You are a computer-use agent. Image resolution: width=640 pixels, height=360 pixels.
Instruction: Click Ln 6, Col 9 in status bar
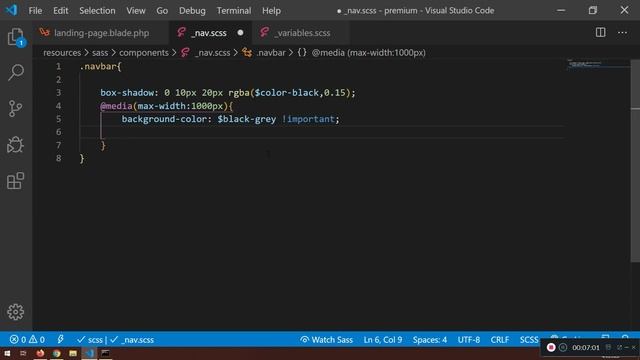coord(382,340)
